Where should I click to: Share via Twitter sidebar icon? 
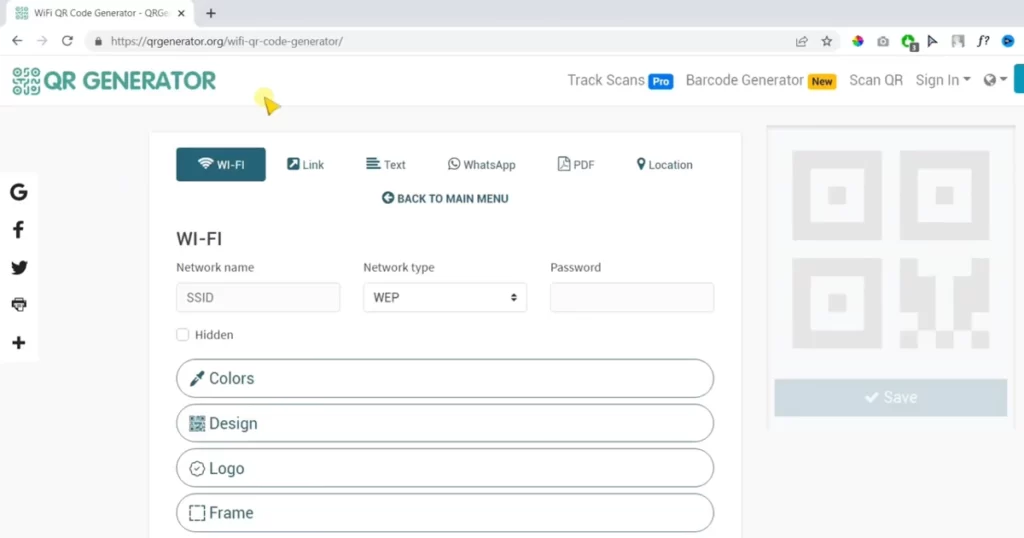pyautogui.click(x=19, y=268)
